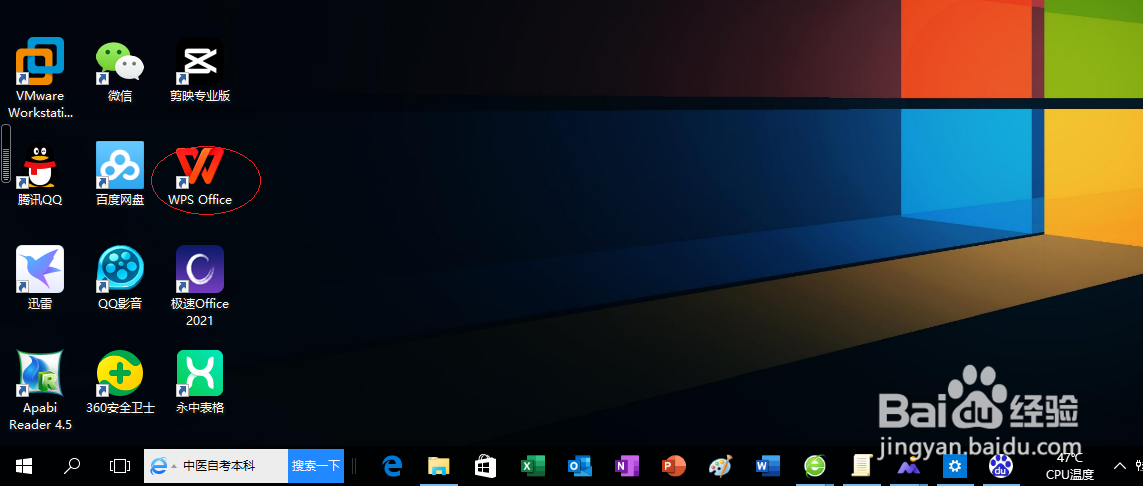The width and height of the screenshot is (1143, 486).
Task: Click the 搜索一下 button
Action: tap(316, 466)
